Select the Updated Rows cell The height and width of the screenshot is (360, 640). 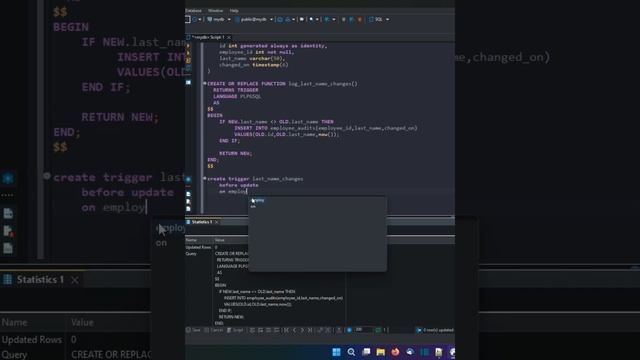click(198, 247)
